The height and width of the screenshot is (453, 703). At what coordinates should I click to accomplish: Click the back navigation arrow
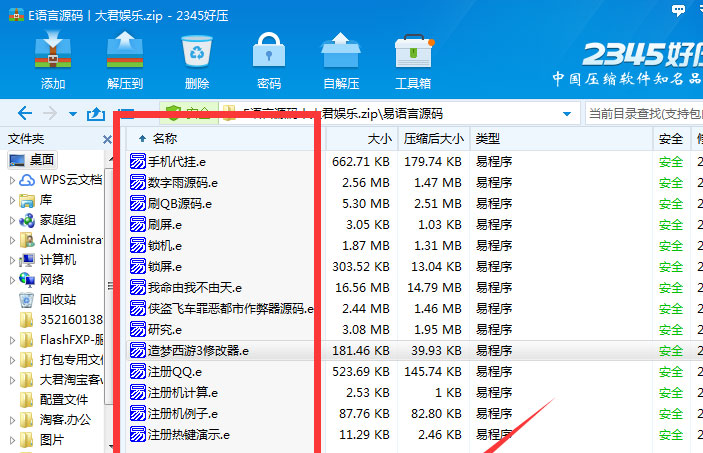point(25,114)
